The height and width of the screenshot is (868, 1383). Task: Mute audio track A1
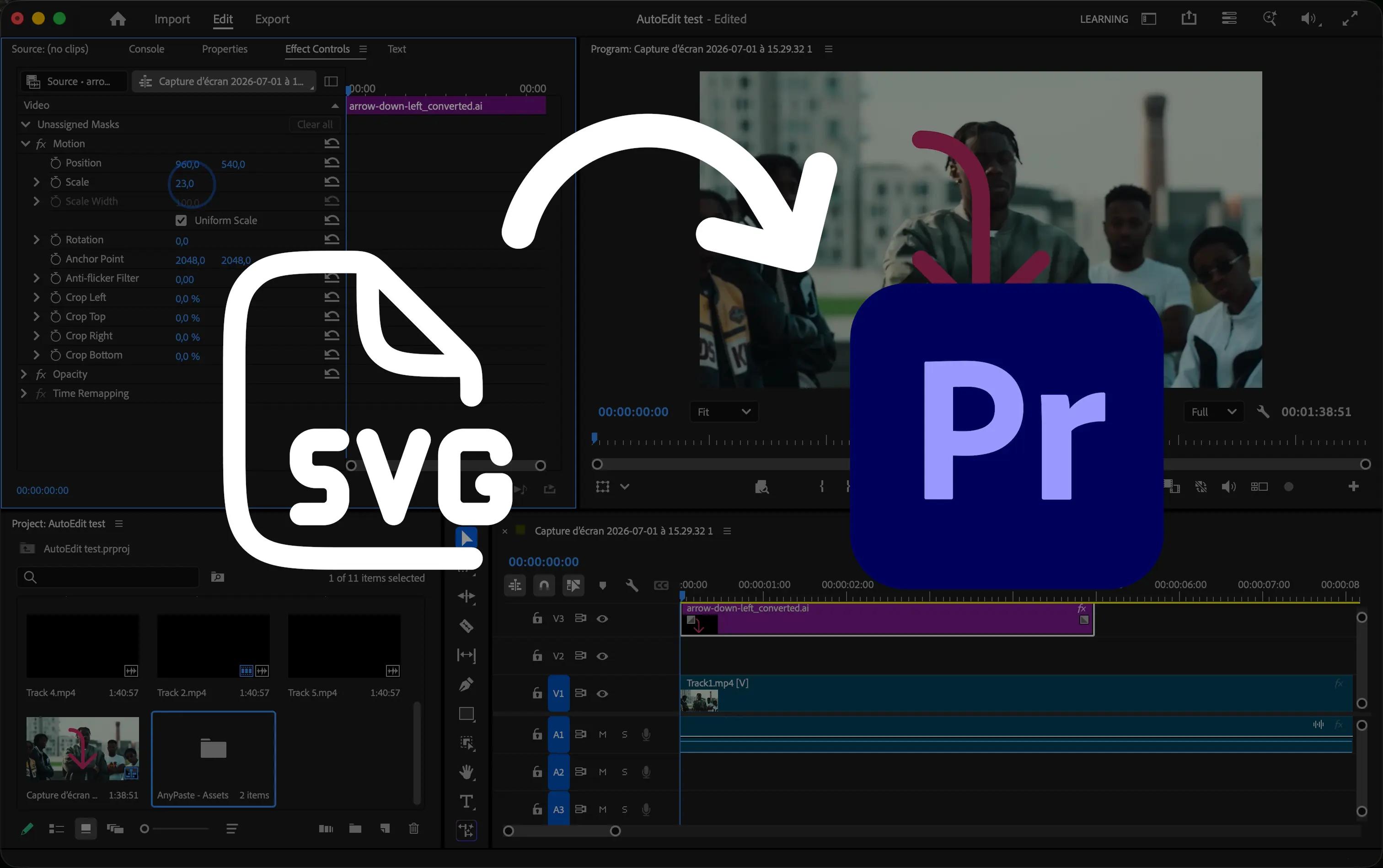pos(602,734)
